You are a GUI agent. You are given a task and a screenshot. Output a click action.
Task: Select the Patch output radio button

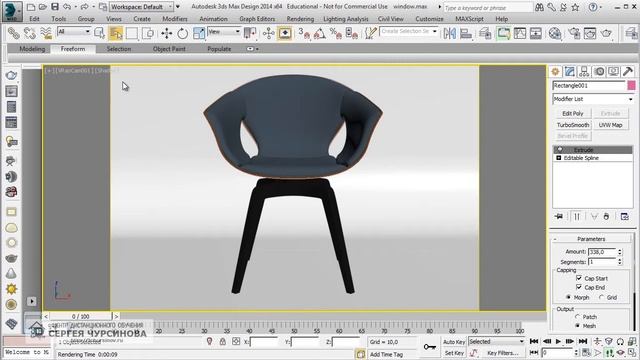click(578, 316)
